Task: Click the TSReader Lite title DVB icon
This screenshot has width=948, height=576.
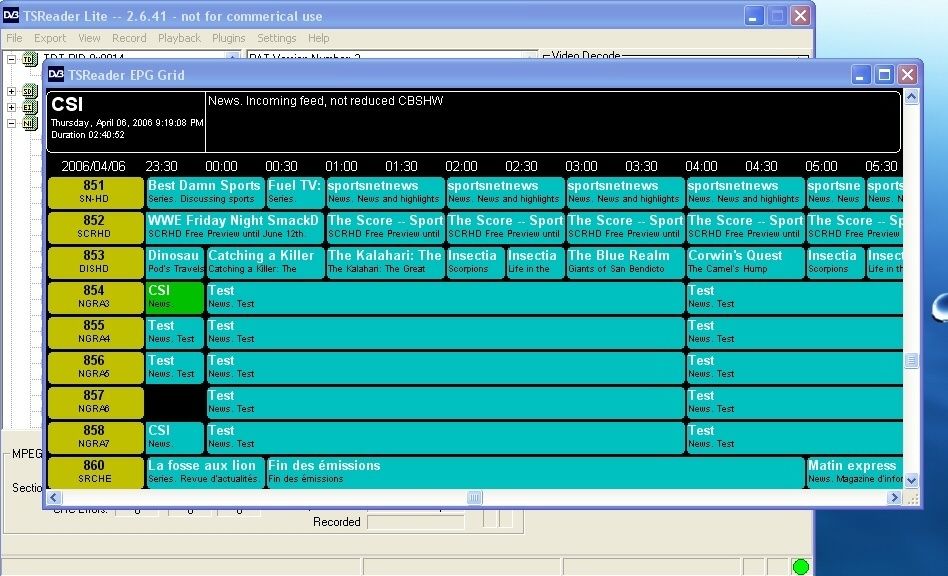Action: [x=11, y=15]
